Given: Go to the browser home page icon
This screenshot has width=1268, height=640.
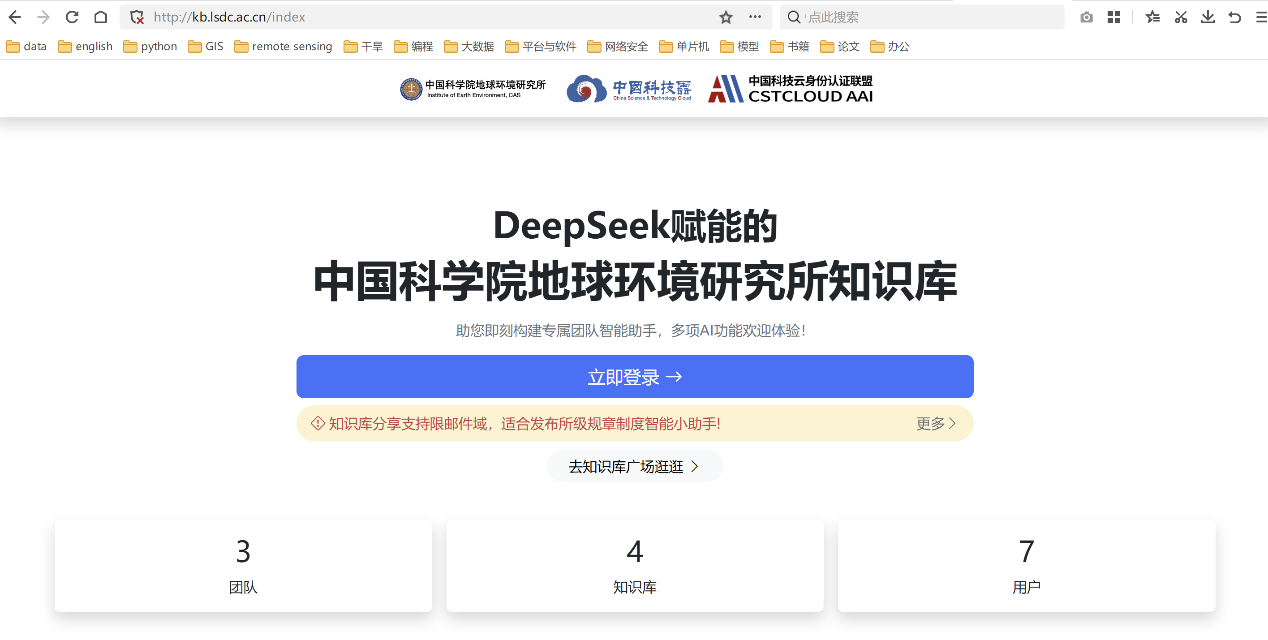Looking at the screenshot, I should tap(100, 17).
